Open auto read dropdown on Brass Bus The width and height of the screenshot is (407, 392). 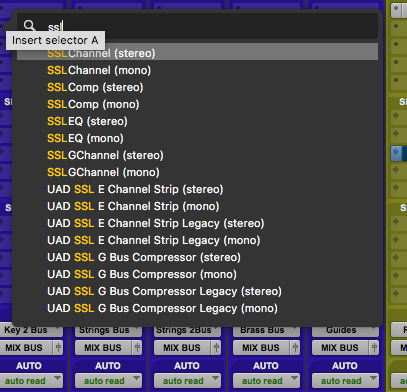coord(266,381)
